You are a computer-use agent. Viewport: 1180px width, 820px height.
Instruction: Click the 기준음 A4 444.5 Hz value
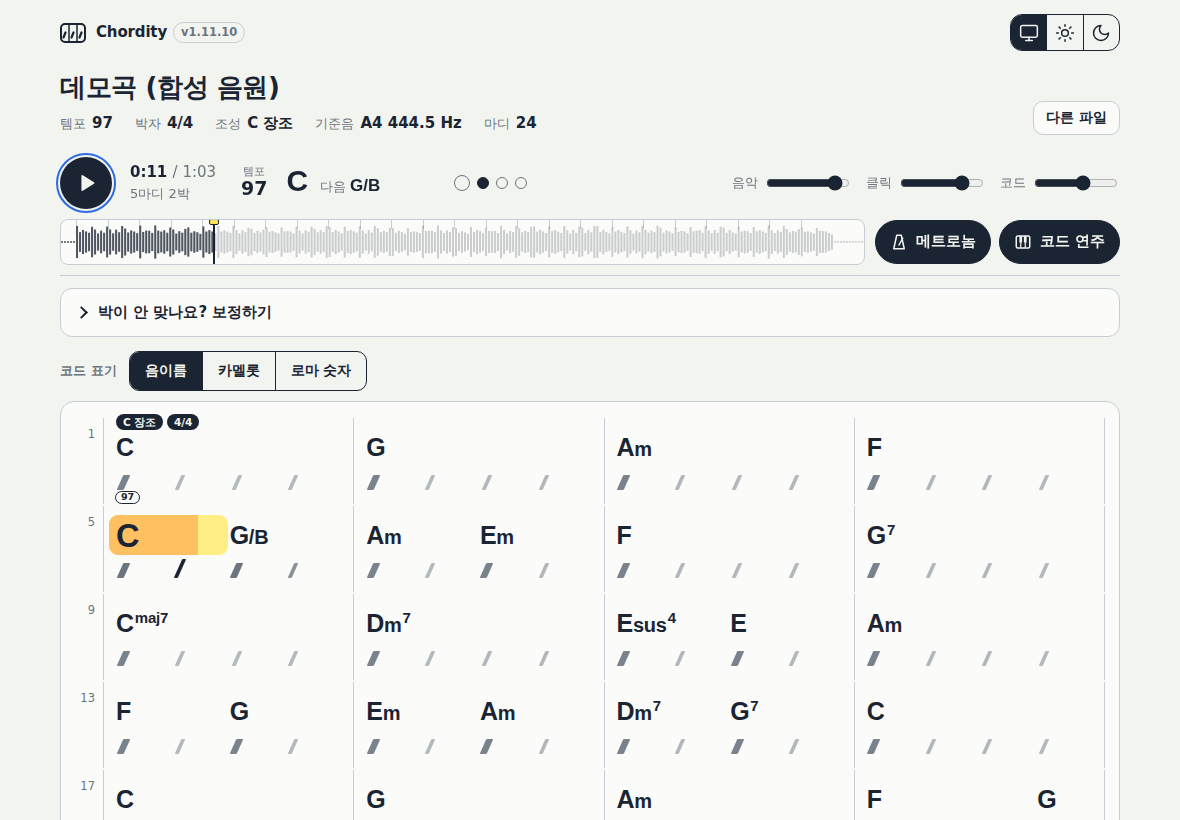(411, 123)
